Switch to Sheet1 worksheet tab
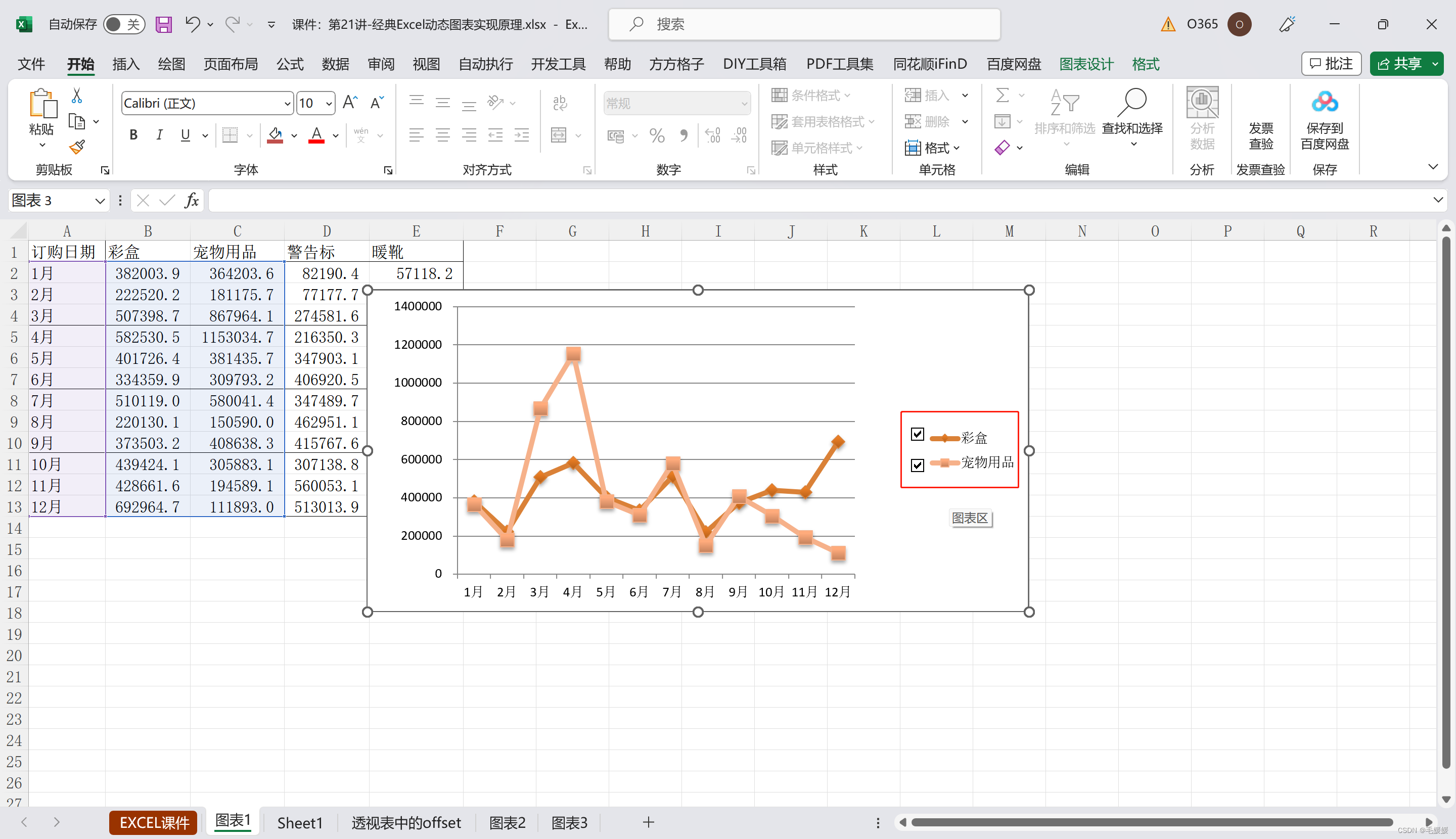The height and width of the screenshot is (839, 1456). coord(300,822)
